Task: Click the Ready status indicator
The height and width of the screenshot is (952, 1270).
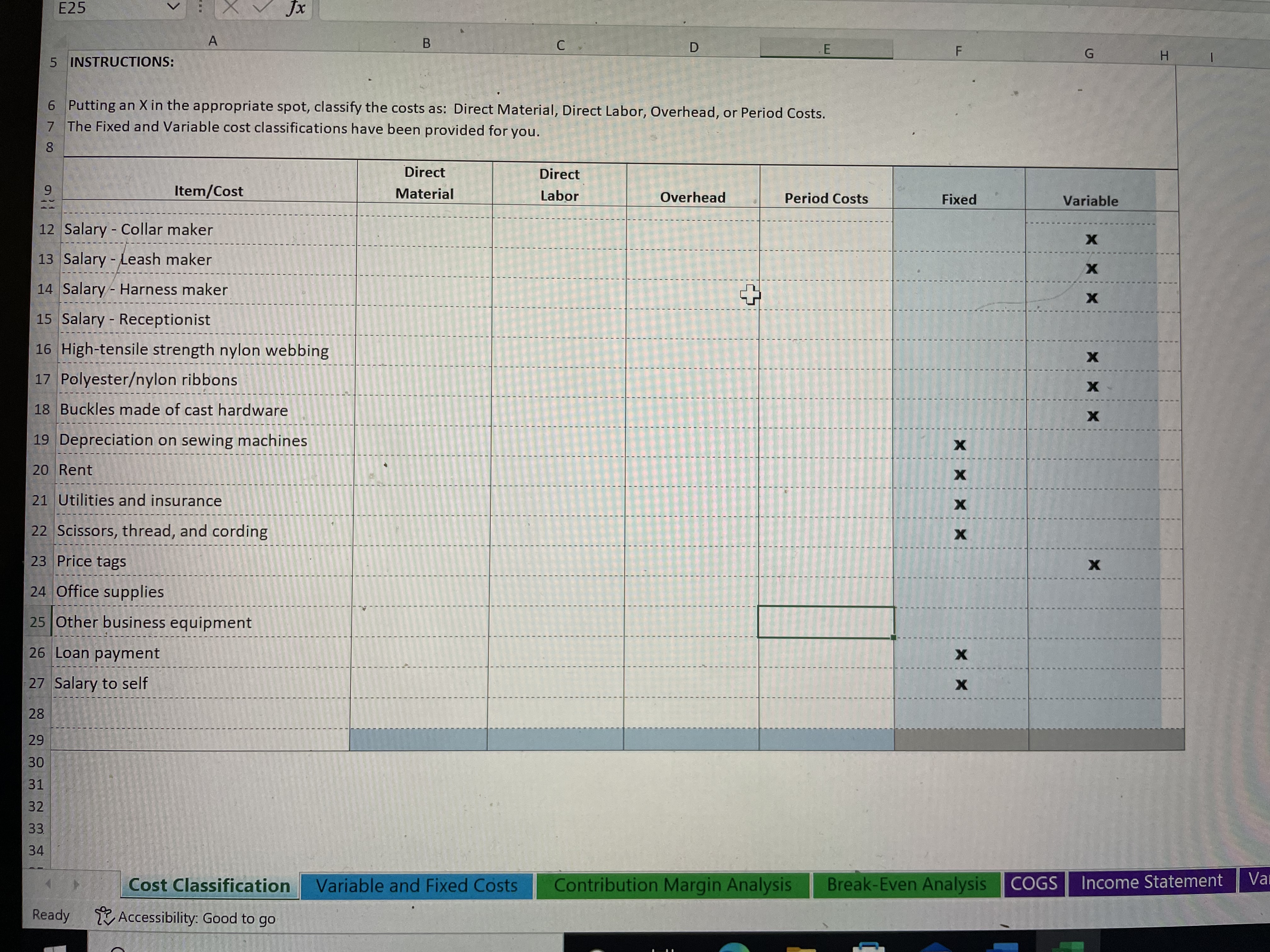Action: (50, 916)
